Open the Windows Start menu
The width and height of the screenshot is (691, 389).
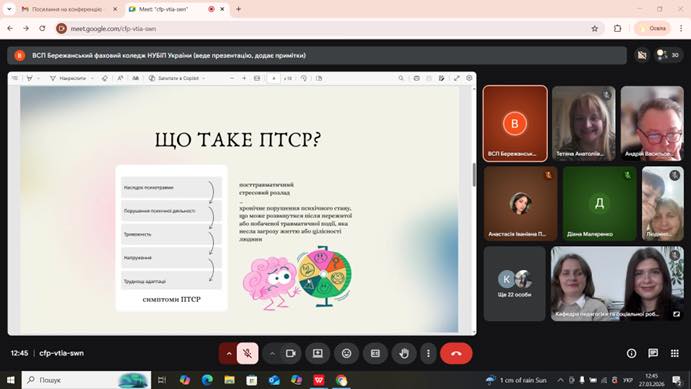(11, 380)
